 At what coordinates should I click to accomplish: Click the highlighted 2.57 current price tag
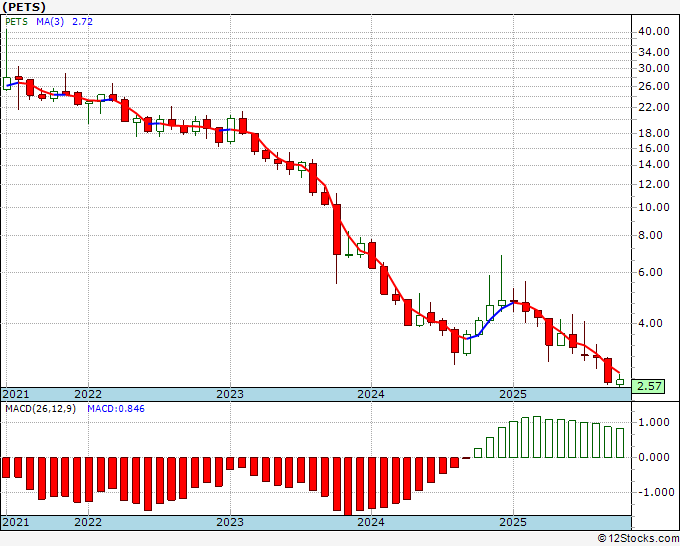click(x=648, y=386)
